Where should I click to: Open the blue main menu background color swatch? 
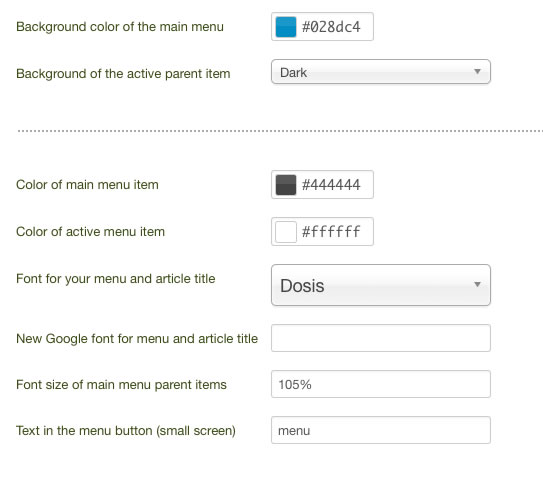coord(286,27)
